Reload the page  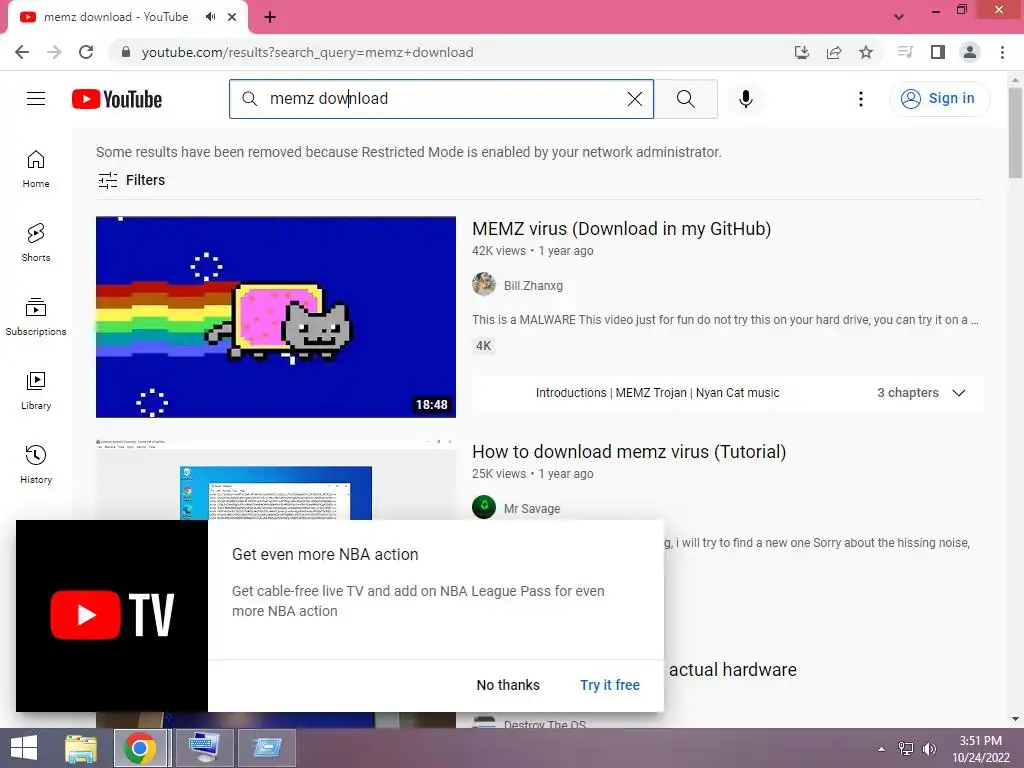pyautogui.click(x=86, y=52)
